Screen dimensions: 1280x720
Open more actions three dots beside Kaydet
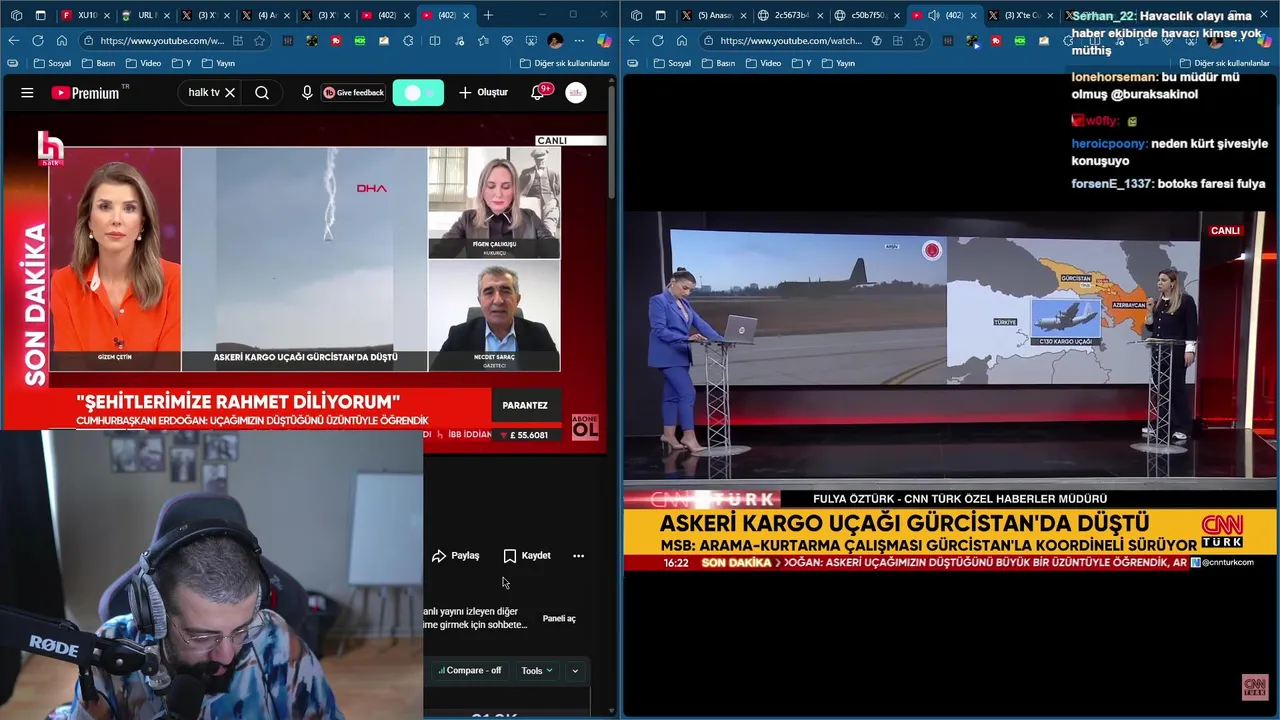578,556
